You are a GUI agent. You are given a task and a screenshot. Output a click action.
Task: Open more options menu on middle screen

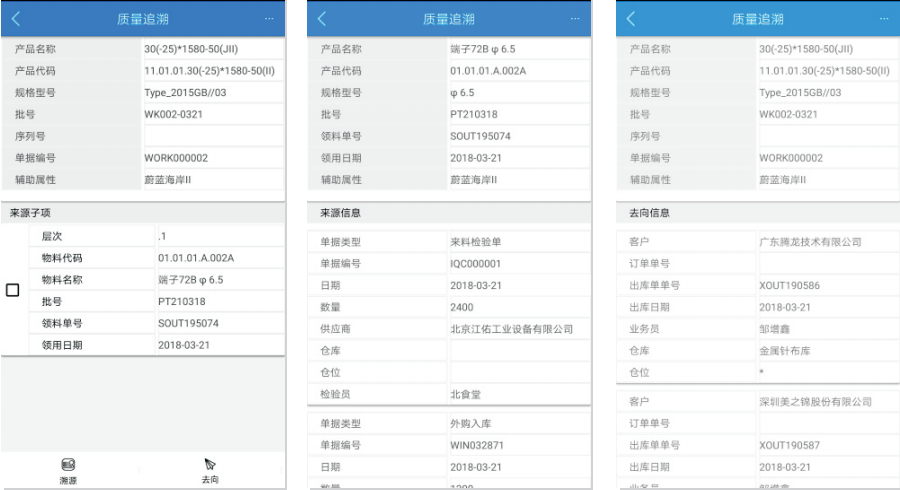coord(575,18)
